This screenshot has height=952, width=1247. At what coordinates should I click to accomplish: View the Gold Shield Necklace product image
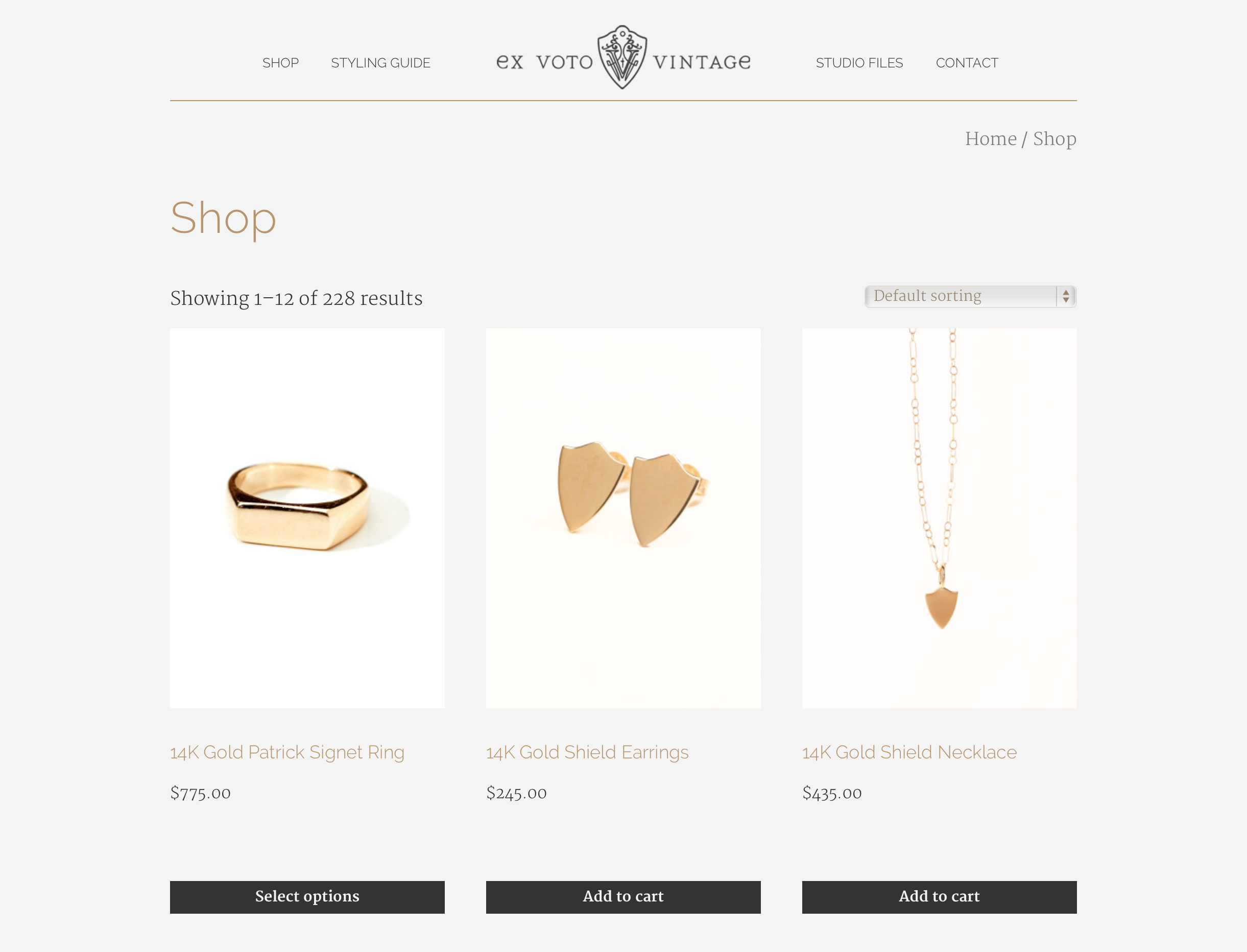tap(940, 518)
